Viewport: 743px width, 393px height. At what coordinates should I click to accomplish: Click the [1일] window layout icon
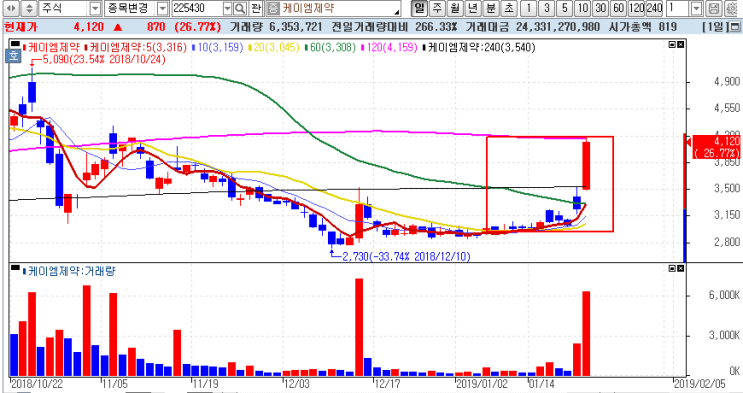coord(734,27)
